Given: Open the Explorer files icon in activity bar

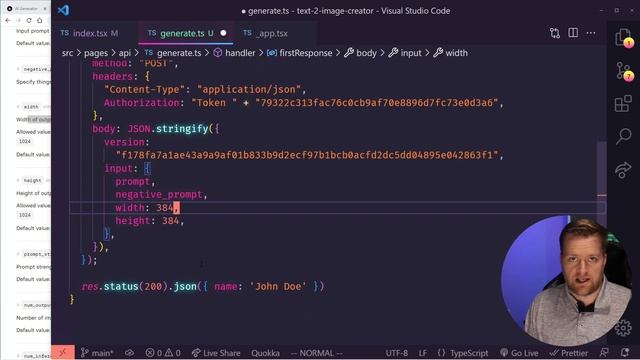Looking at the screenshot, I should pos(623,38).
